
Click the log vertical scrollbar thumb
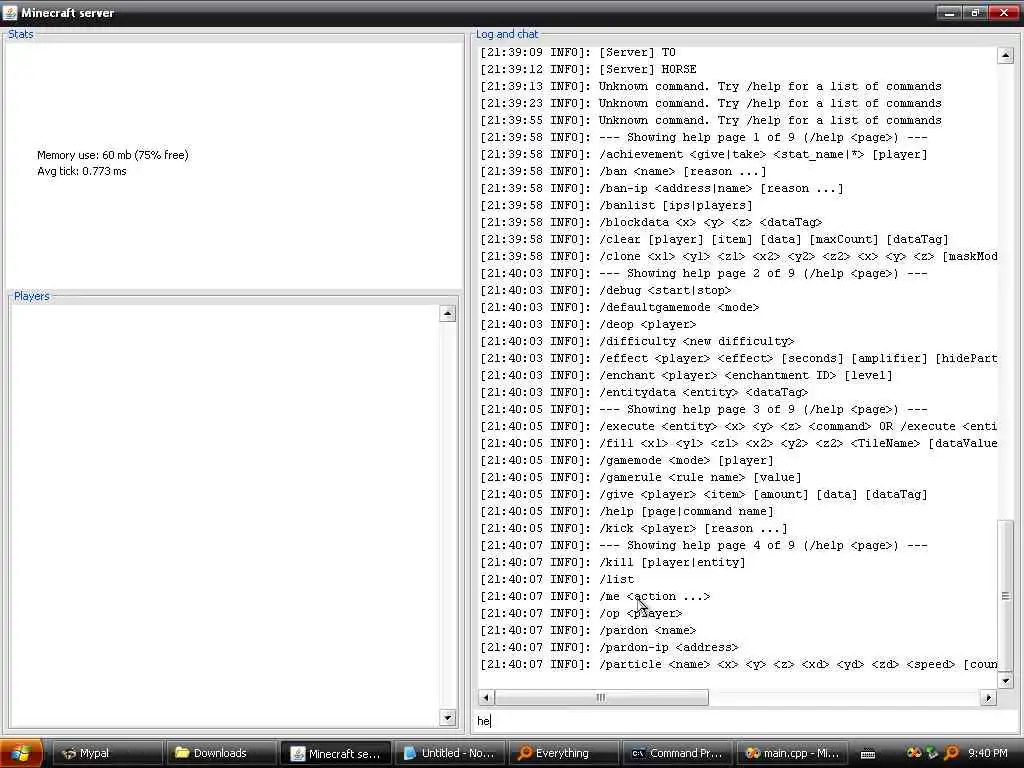1005,596
